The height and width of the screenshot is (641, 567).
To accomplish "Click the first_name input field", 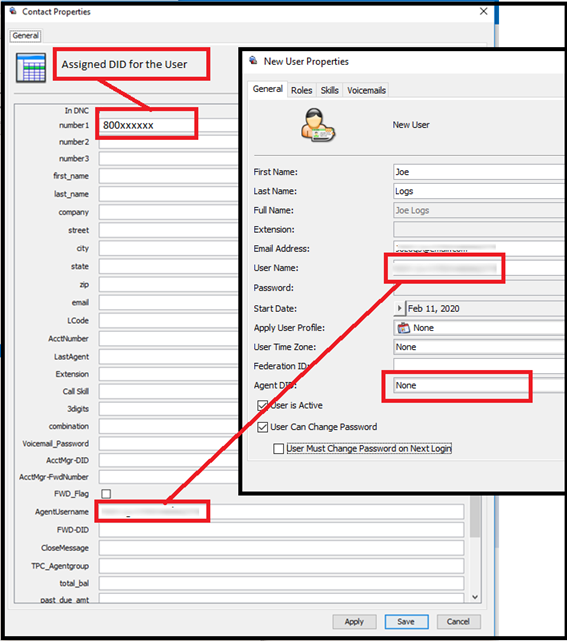I will (x=168, y=176).
